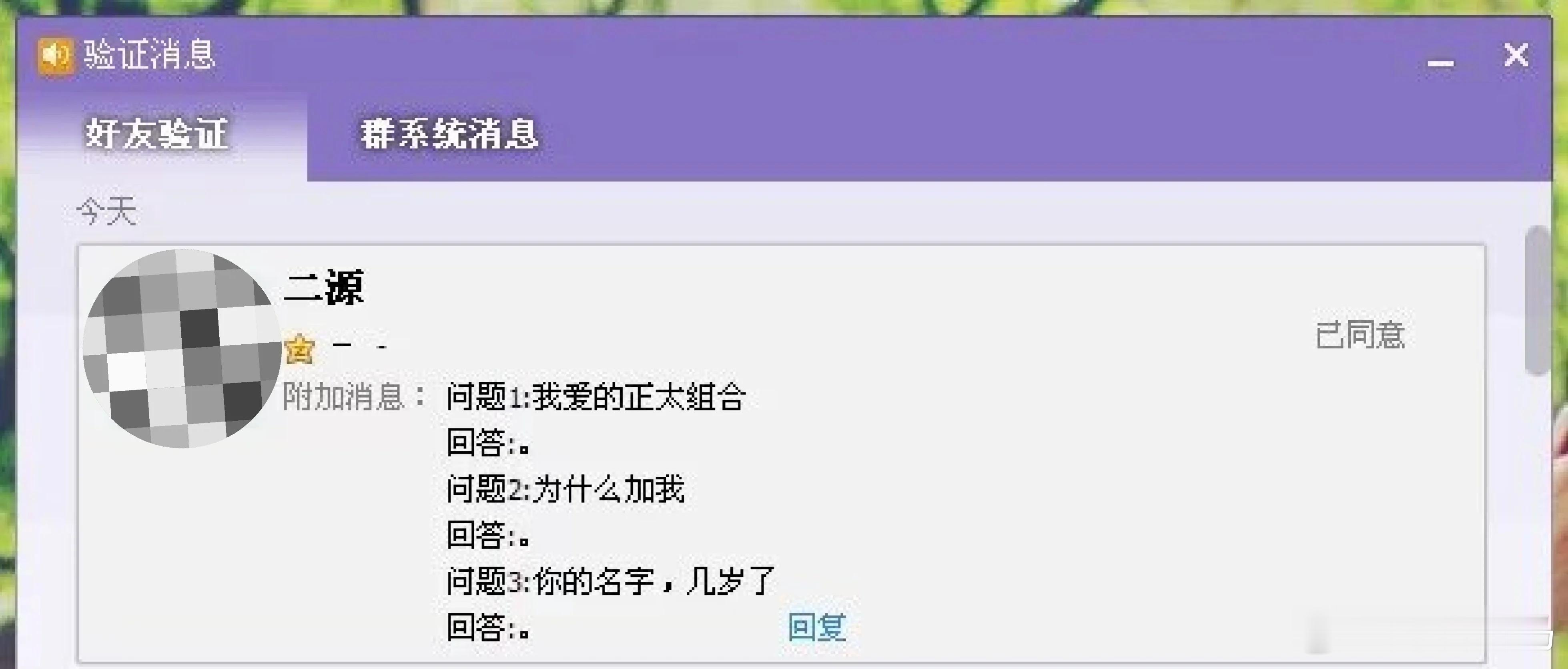Switch to the 好友验证 tab
The height and width of the screenshot is (669, 1568).
tap(156, 134)
